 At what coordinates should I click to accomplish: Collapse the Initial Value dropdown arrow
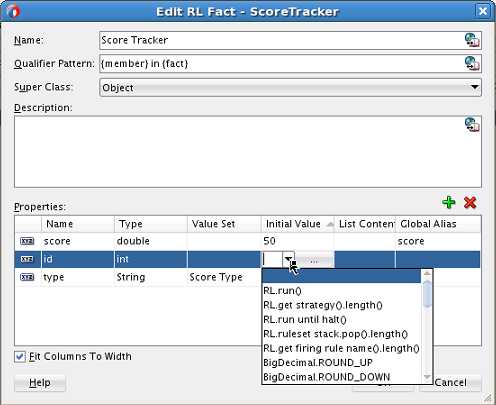(x=289, y=259)
